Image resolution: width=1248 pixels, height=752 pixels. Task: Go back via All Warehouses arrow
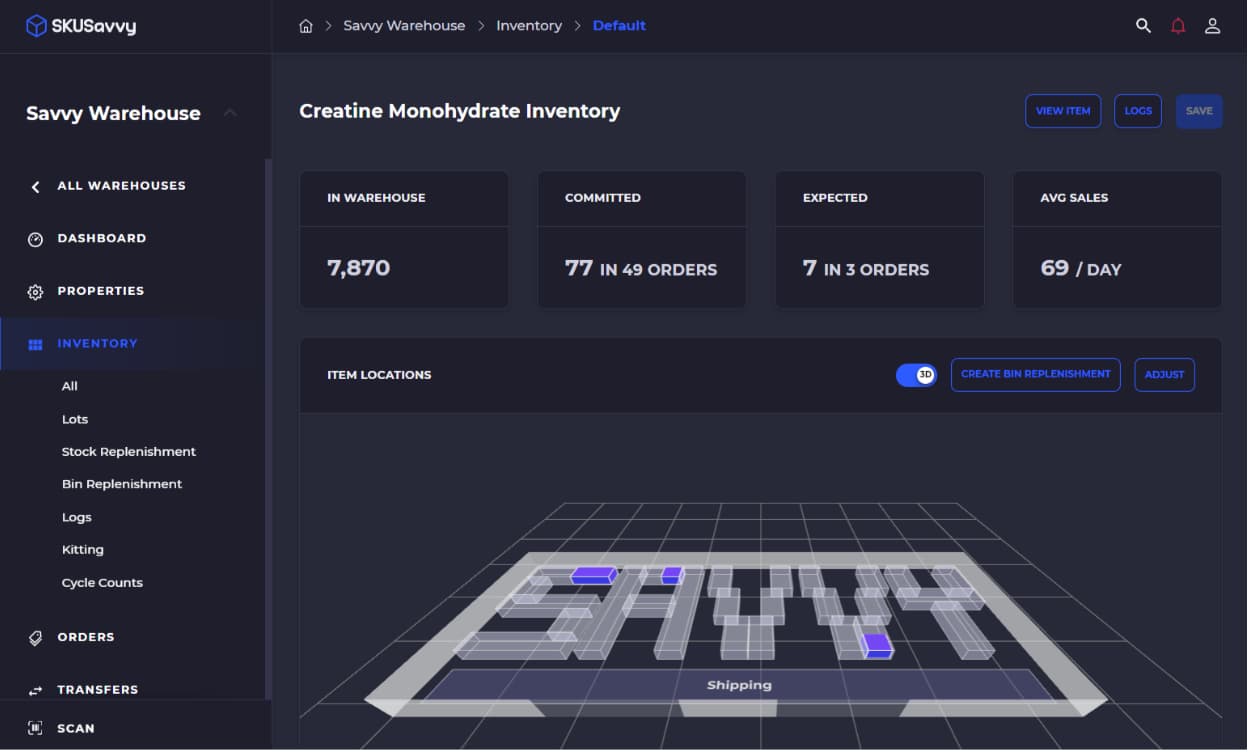pos(36,187)
